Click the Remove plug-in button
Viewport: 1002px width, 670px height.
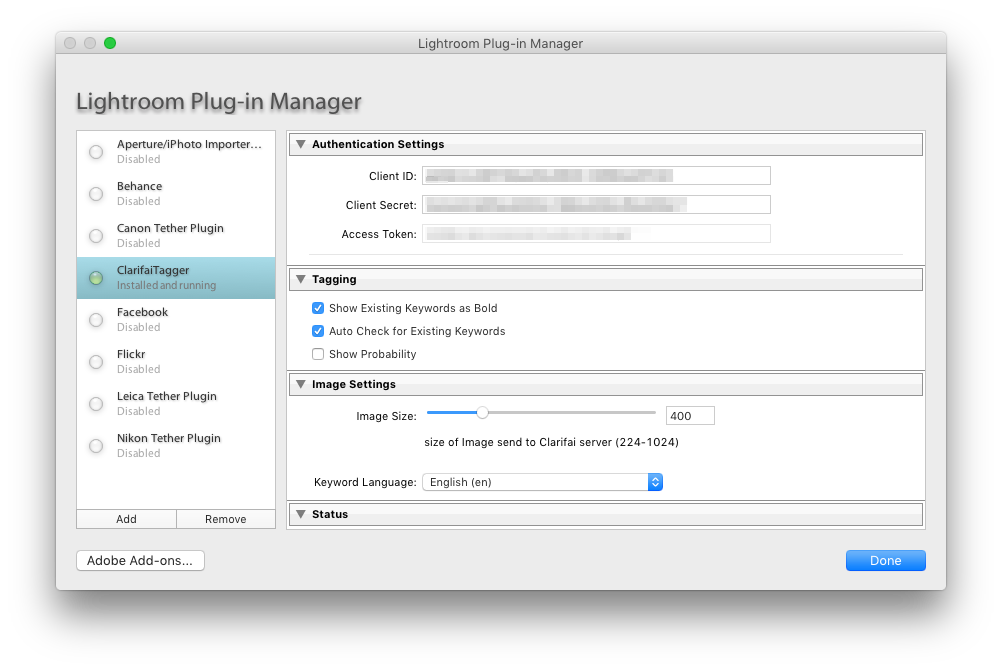[226, 519]
